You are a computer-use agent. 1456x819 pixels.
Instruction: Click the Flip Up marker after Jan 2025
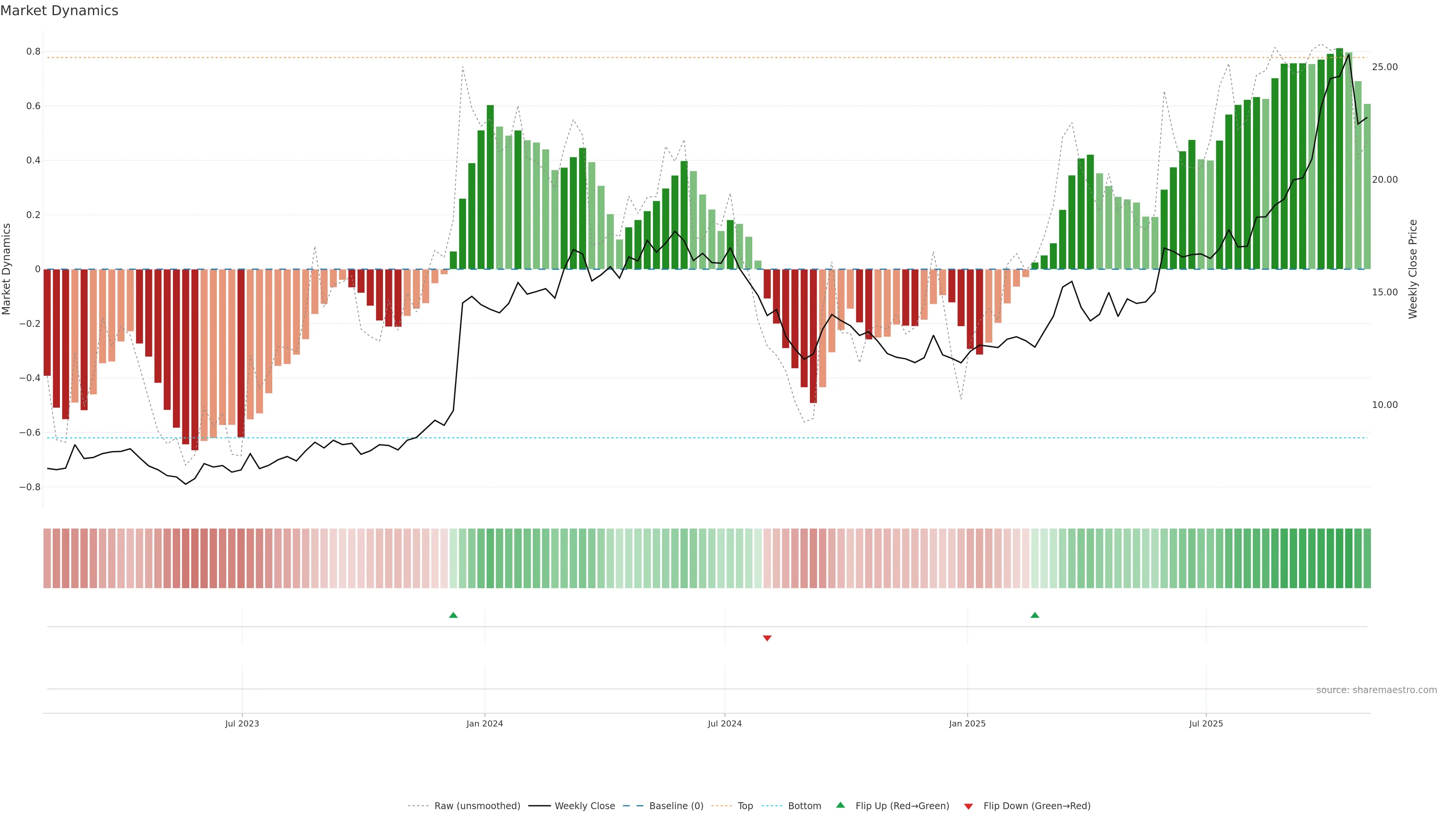[x=1035, y=615]
